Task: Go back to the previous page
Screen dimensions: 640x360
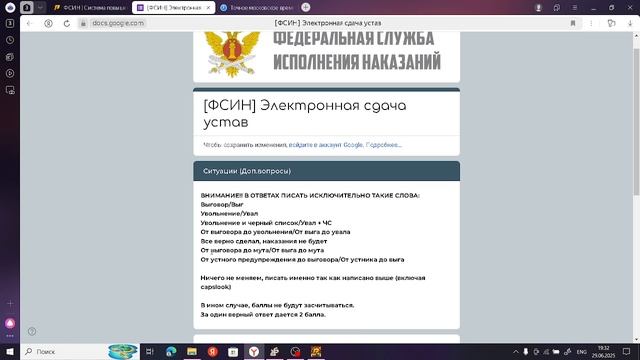Action: (x=29, y=23)
